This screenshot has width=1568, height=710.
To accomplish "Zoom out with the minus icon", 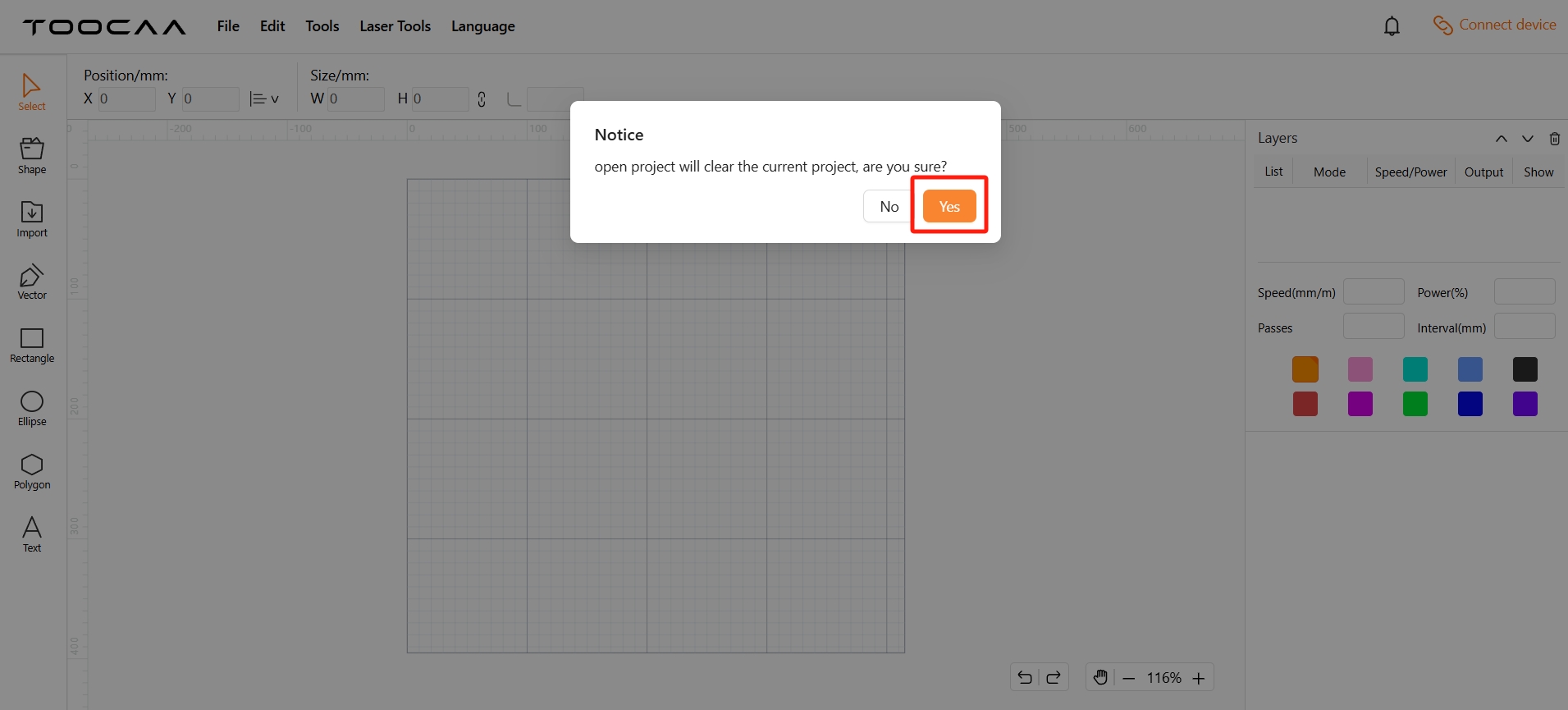I will (x=1129, y=678).
